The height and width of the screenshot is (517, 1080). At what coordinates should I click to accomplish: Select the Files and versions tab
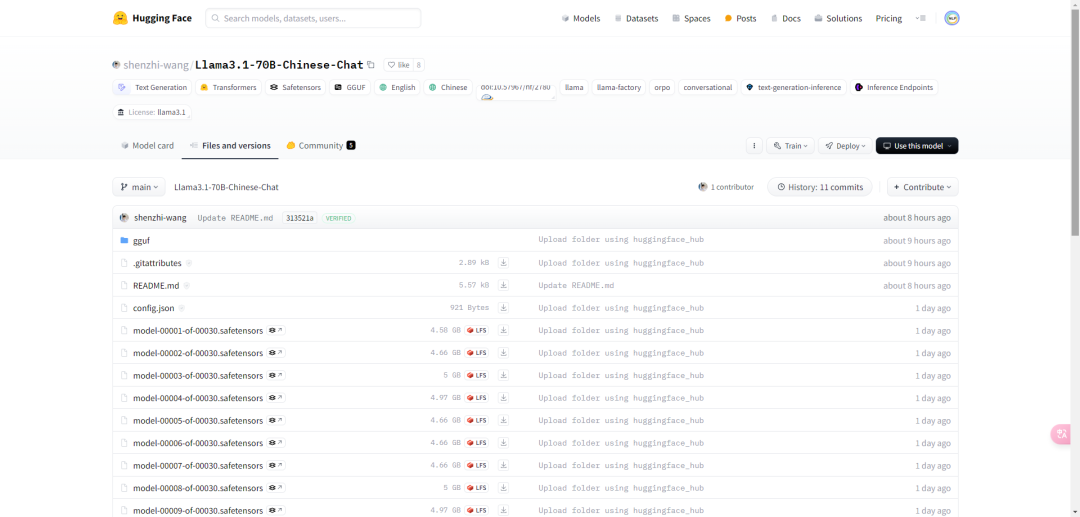pyautogui.click(x=230, y=146)
